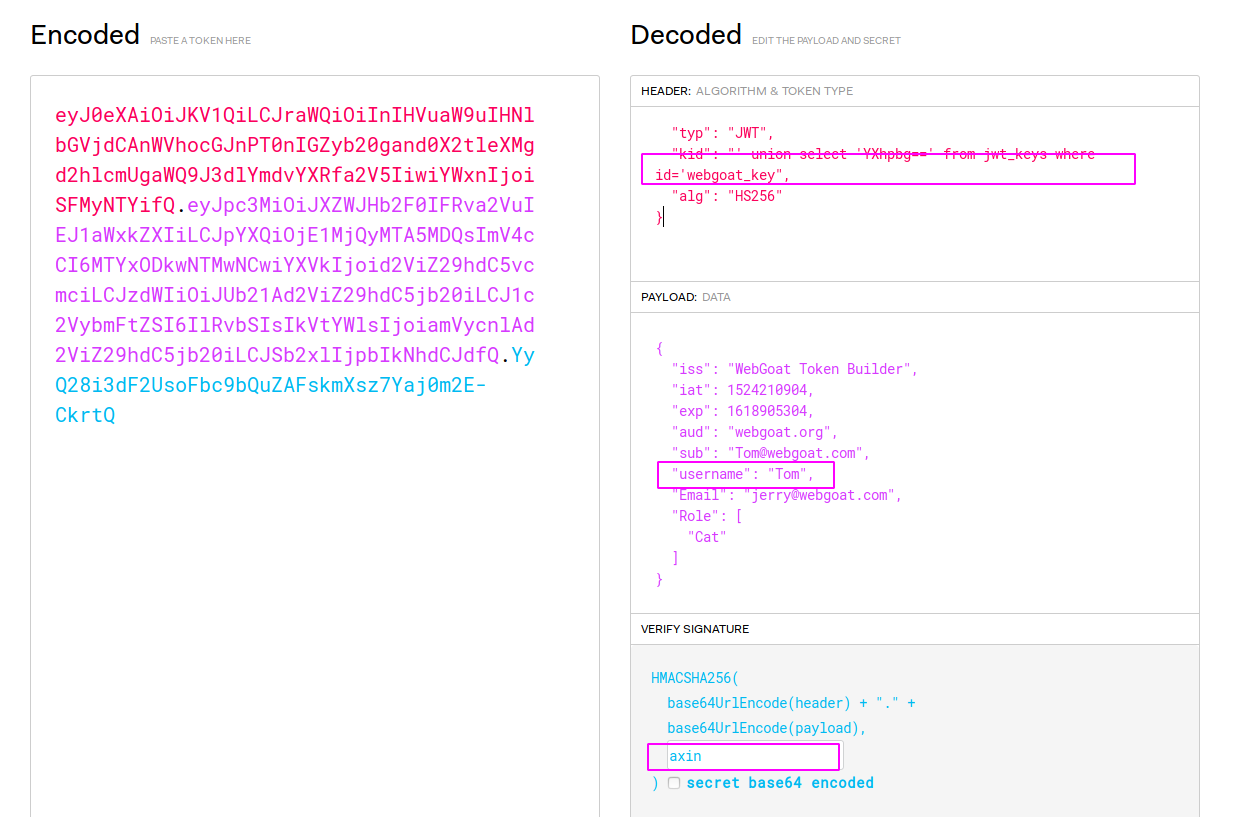Click the Encoded heading
This screenshot has height=817, width=1244.
(85, 35)
